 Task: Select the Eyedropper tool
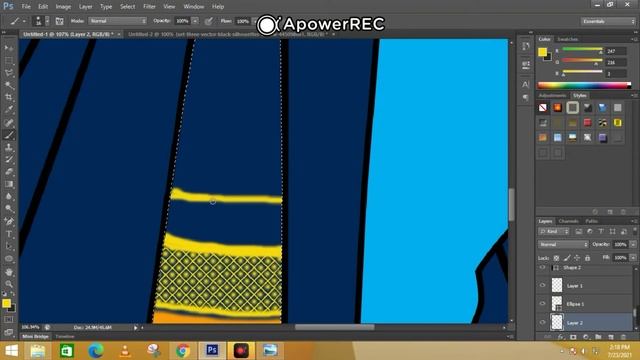9,109
